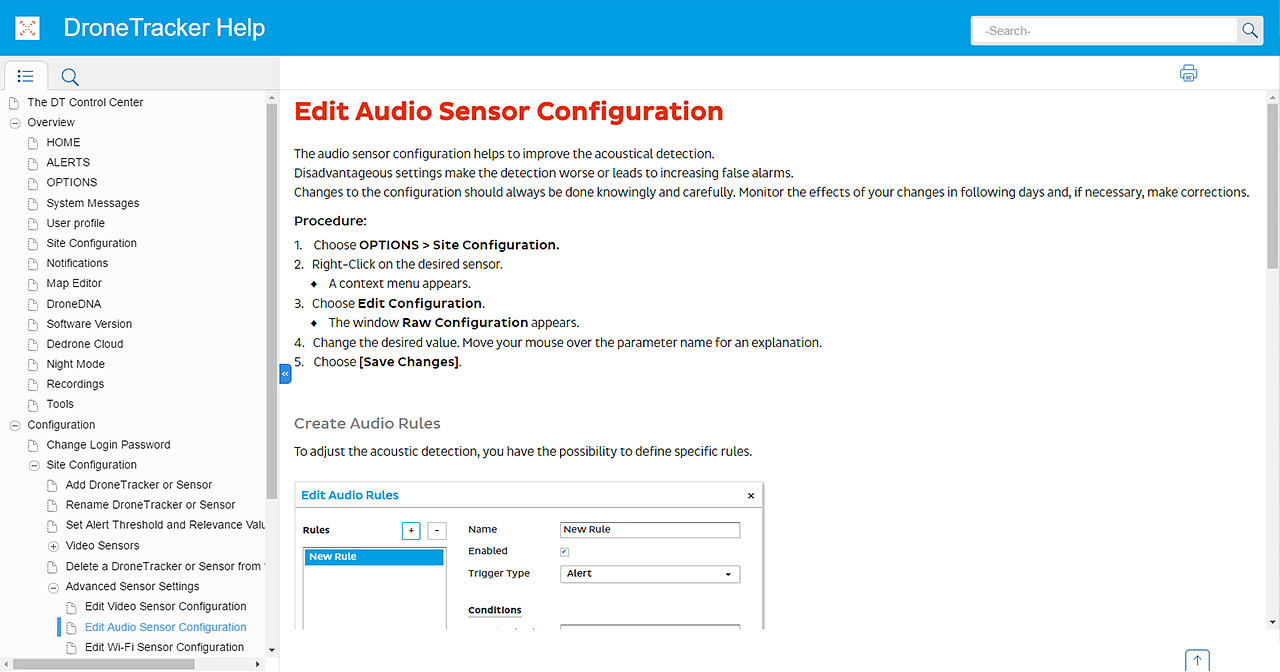
Task: Open the Software Version topic
Action: click(89, 324)
